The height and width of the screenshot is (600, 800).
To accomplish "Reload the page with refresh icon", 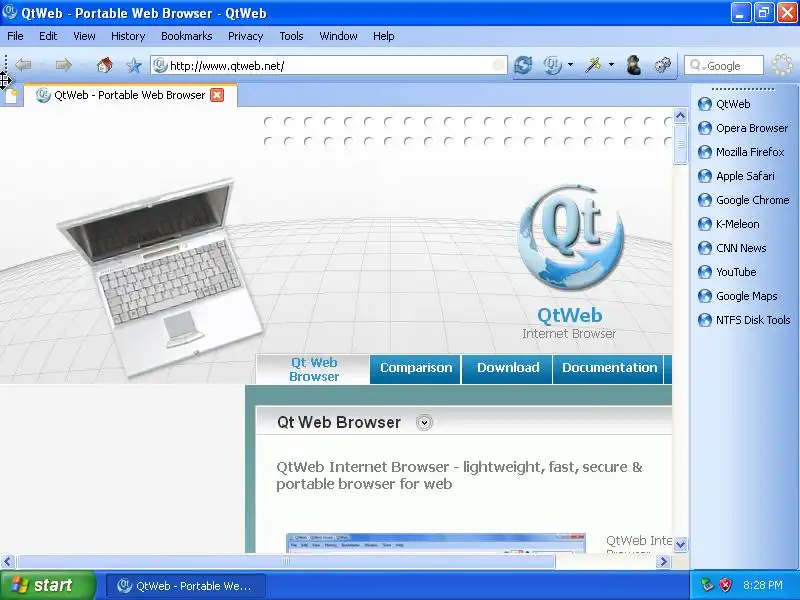I will 523,65.
